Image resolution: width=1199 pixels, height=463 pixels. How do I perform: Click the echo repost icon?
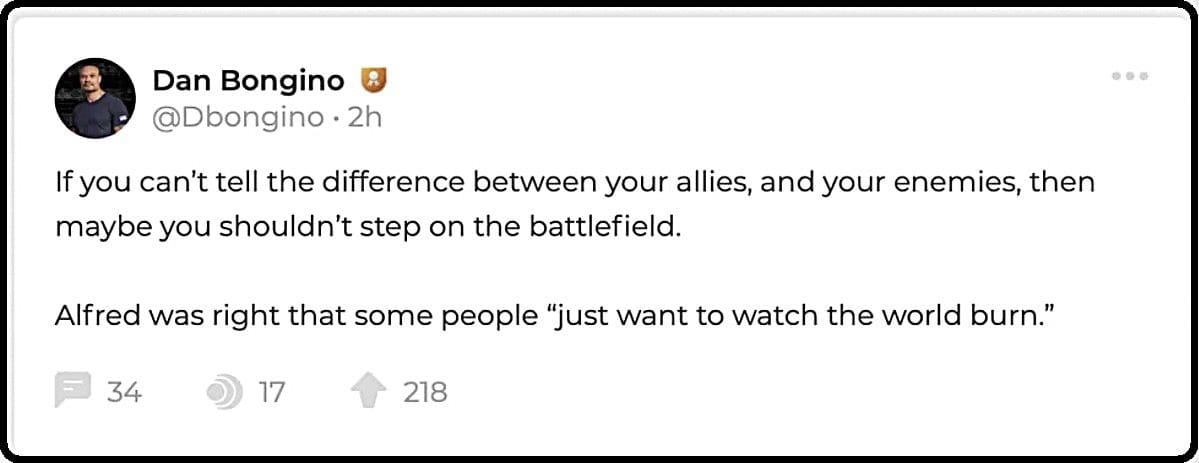(223, 392)
